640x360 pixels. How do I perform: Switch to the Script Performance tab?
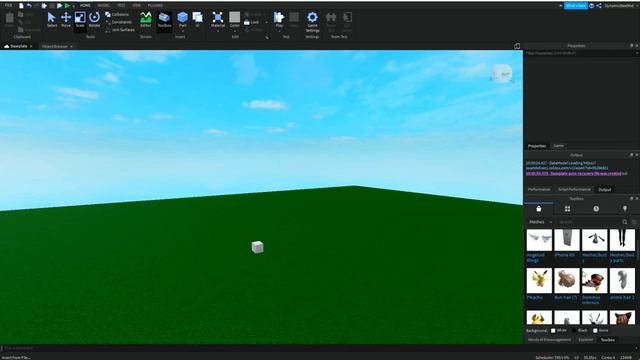(x=574, y=189)
